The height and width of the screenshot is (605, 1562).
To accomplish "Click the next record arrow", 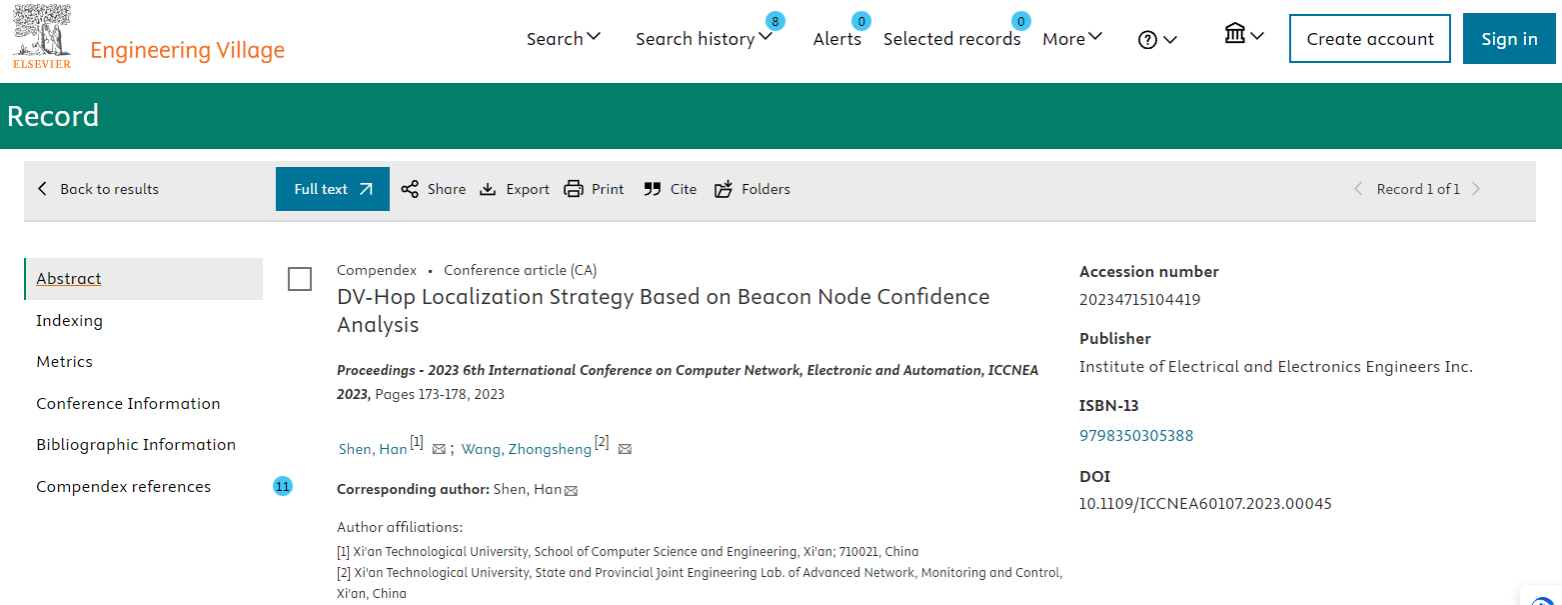I will tap(1477, 189).
